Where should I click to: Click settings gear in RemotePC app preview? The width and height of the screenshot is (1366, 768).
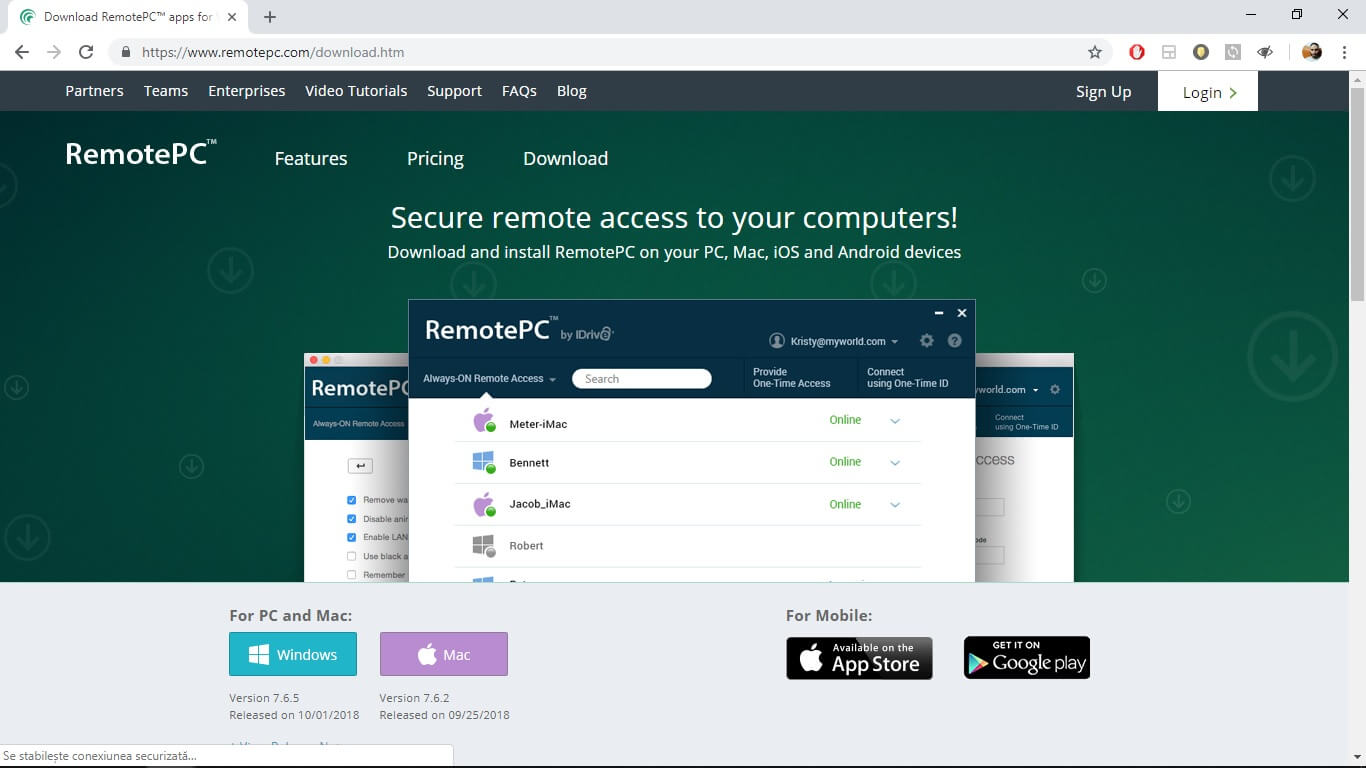[x=927, y=341]
